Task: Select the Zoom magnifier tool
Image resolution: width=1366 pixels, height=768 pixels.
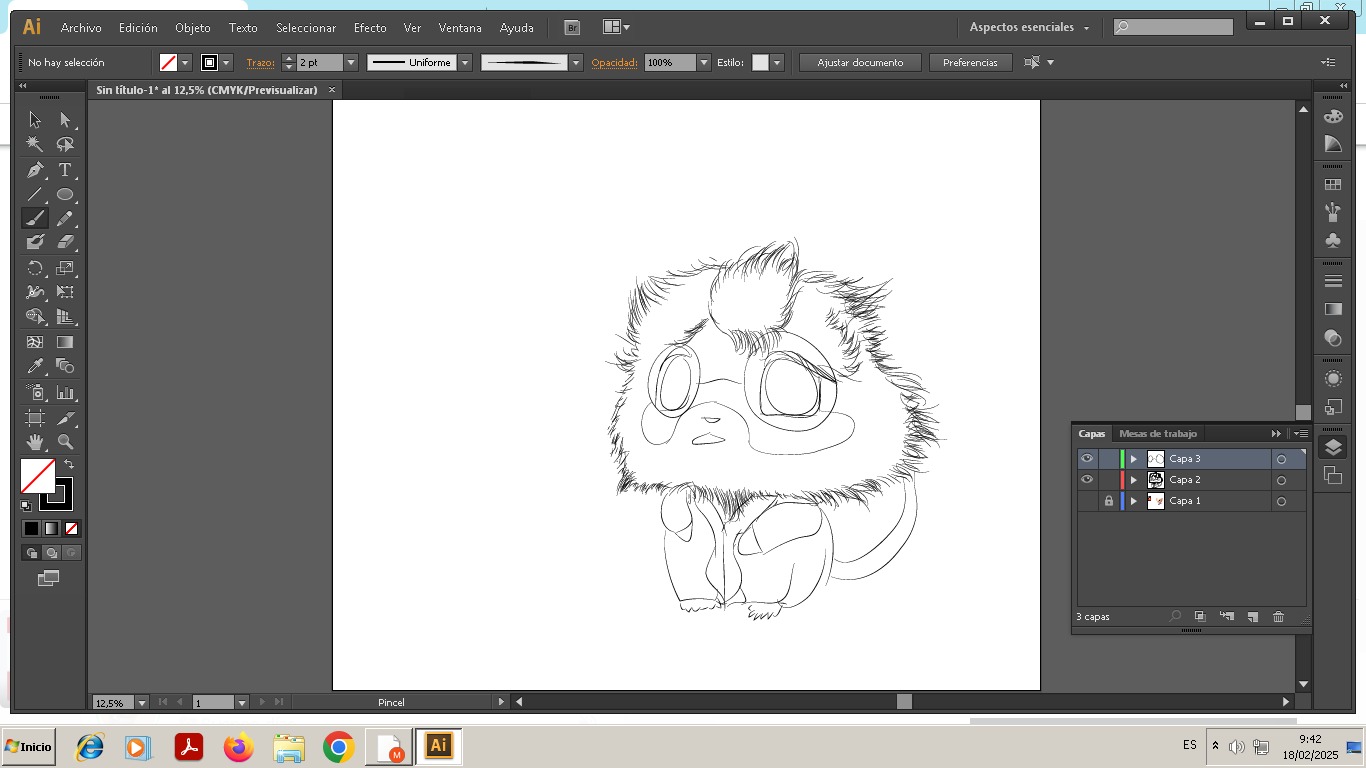Action: (x=65, y=442)
